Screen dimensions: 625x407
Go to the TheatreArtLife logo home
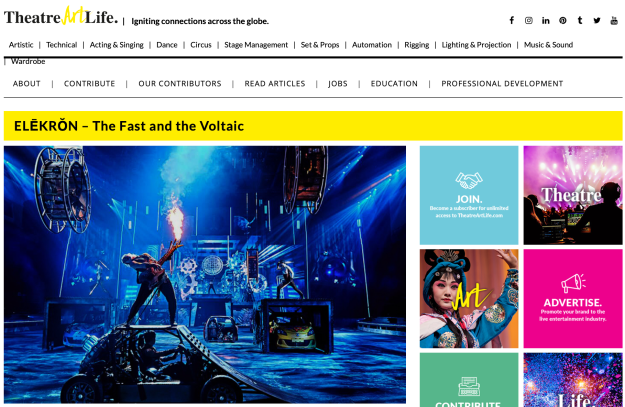pyautogui.click(x=61, y=17)
